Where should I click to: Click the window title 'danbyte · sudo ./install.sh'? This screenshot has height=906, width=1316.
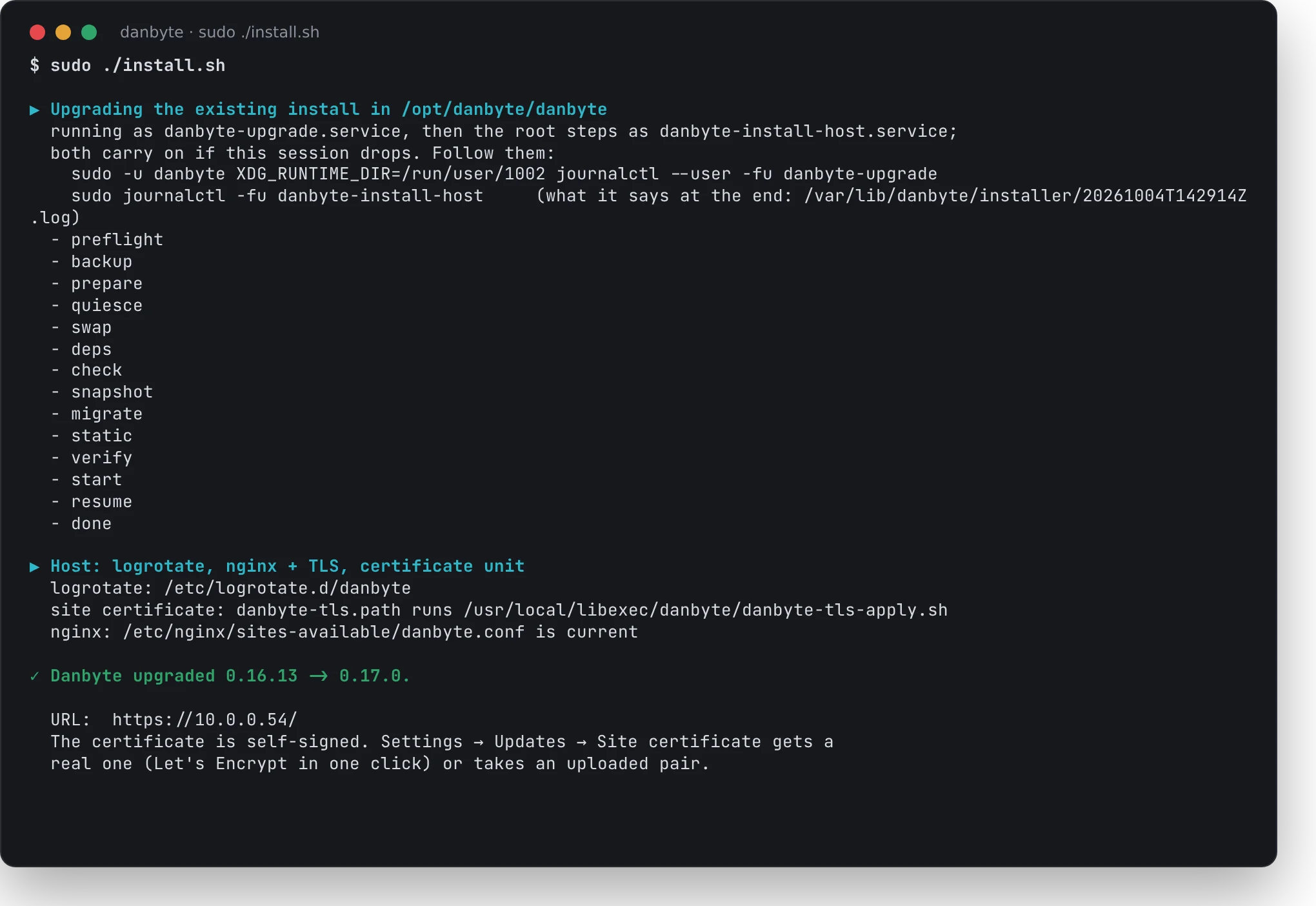pyautogui.click(x=219, y=32)
